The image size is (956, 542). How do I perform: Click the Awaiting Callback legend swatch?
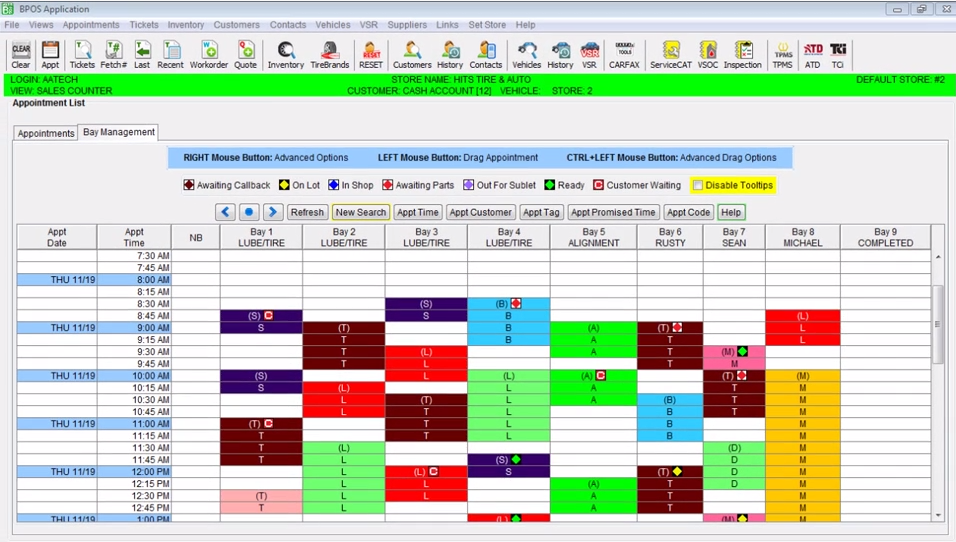click(x=189, y=185)
